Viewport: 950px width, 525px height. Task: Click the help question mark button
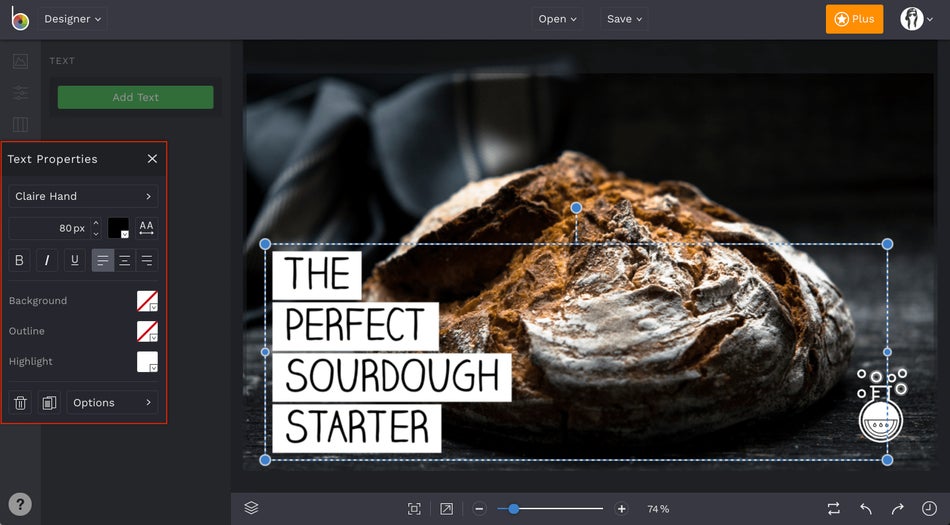pos(20,504)
